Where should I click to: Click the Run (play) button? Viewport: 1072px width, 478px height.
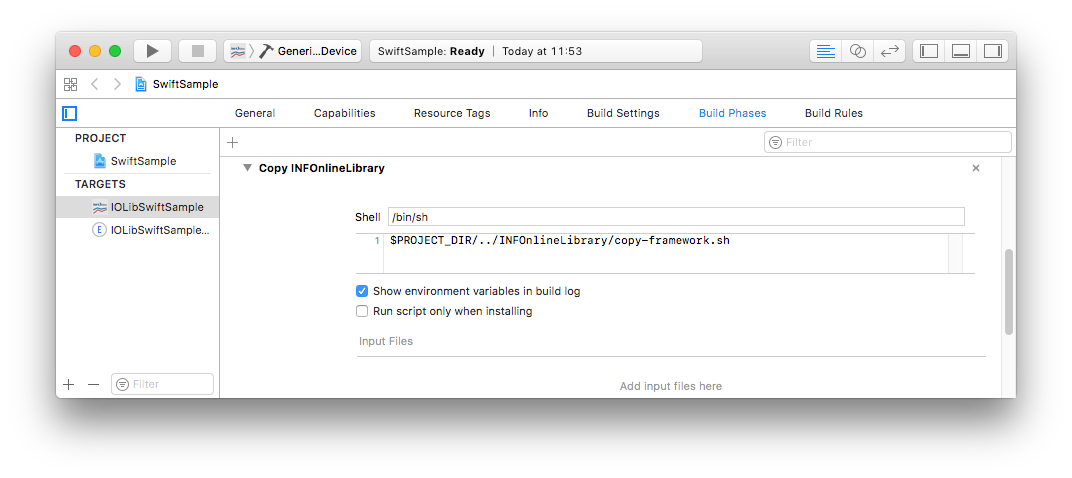152,51
